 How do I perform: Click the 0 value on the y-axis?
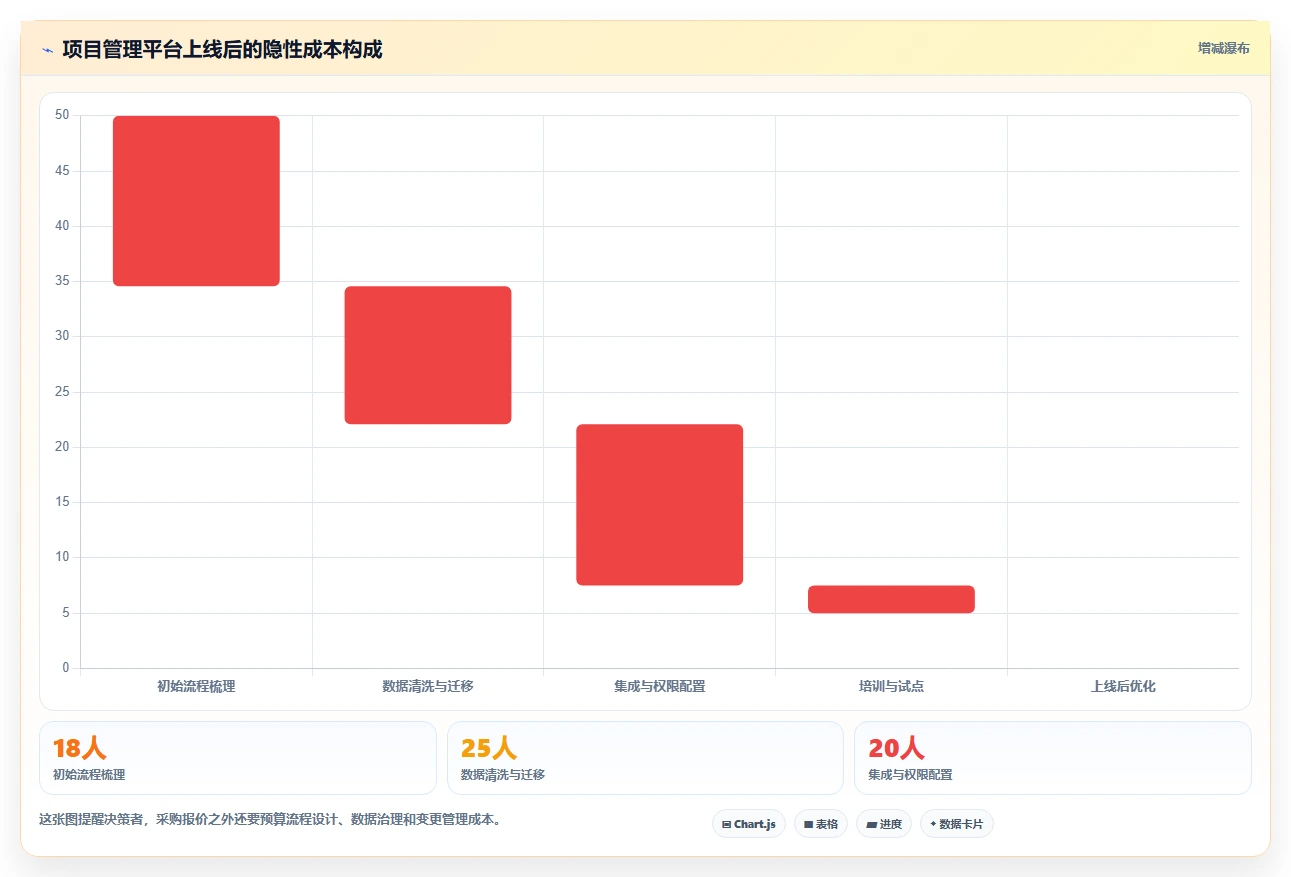pyautogui.click(x=66, y=668)
